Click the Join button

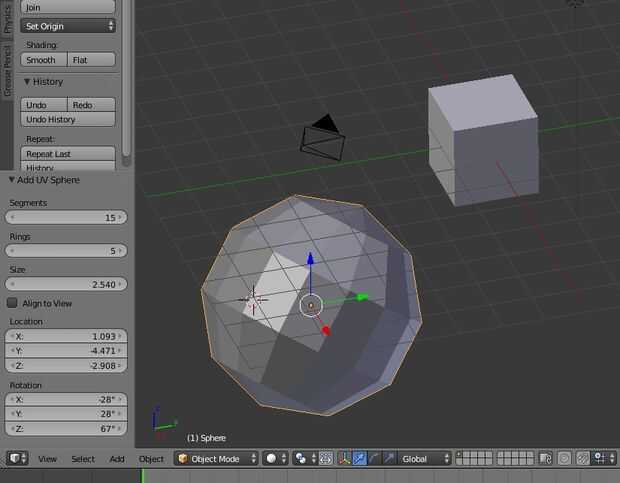tap(68, 6)
